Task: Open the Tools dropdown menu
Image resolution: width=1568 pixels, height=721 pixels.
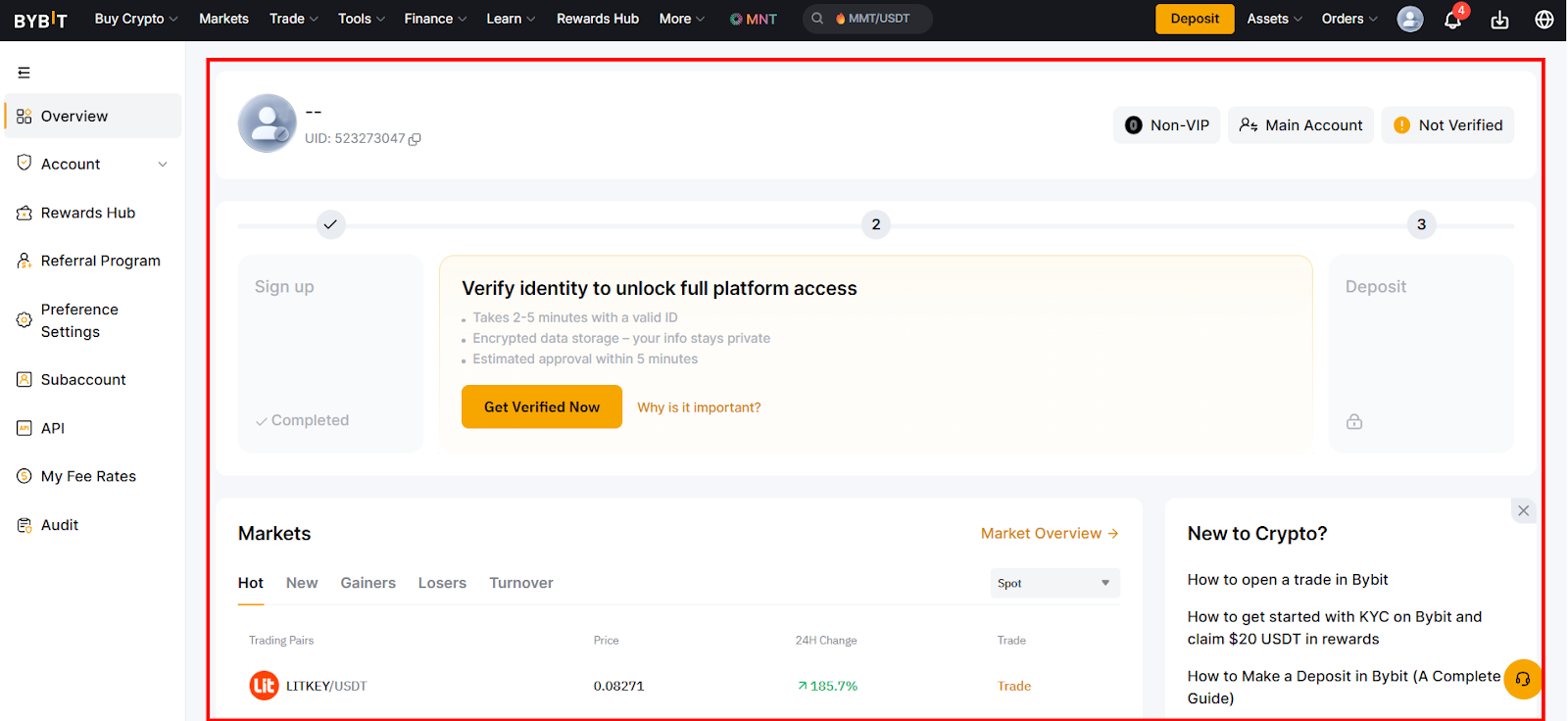Action: tap(362, 19)
